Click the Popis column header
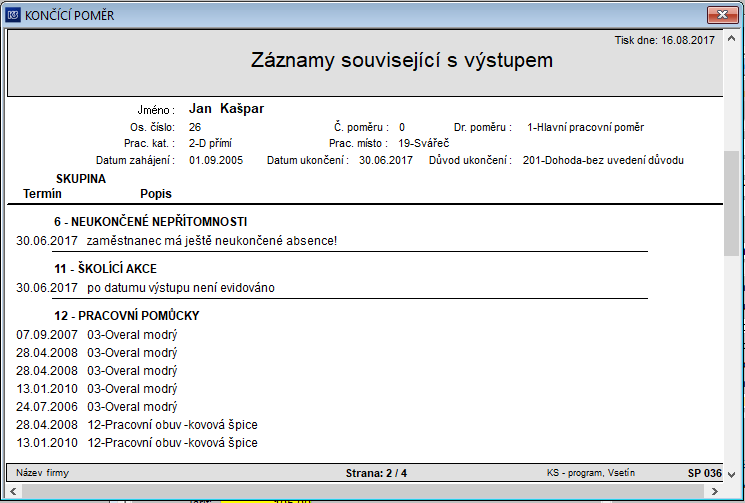 (156, 194)
